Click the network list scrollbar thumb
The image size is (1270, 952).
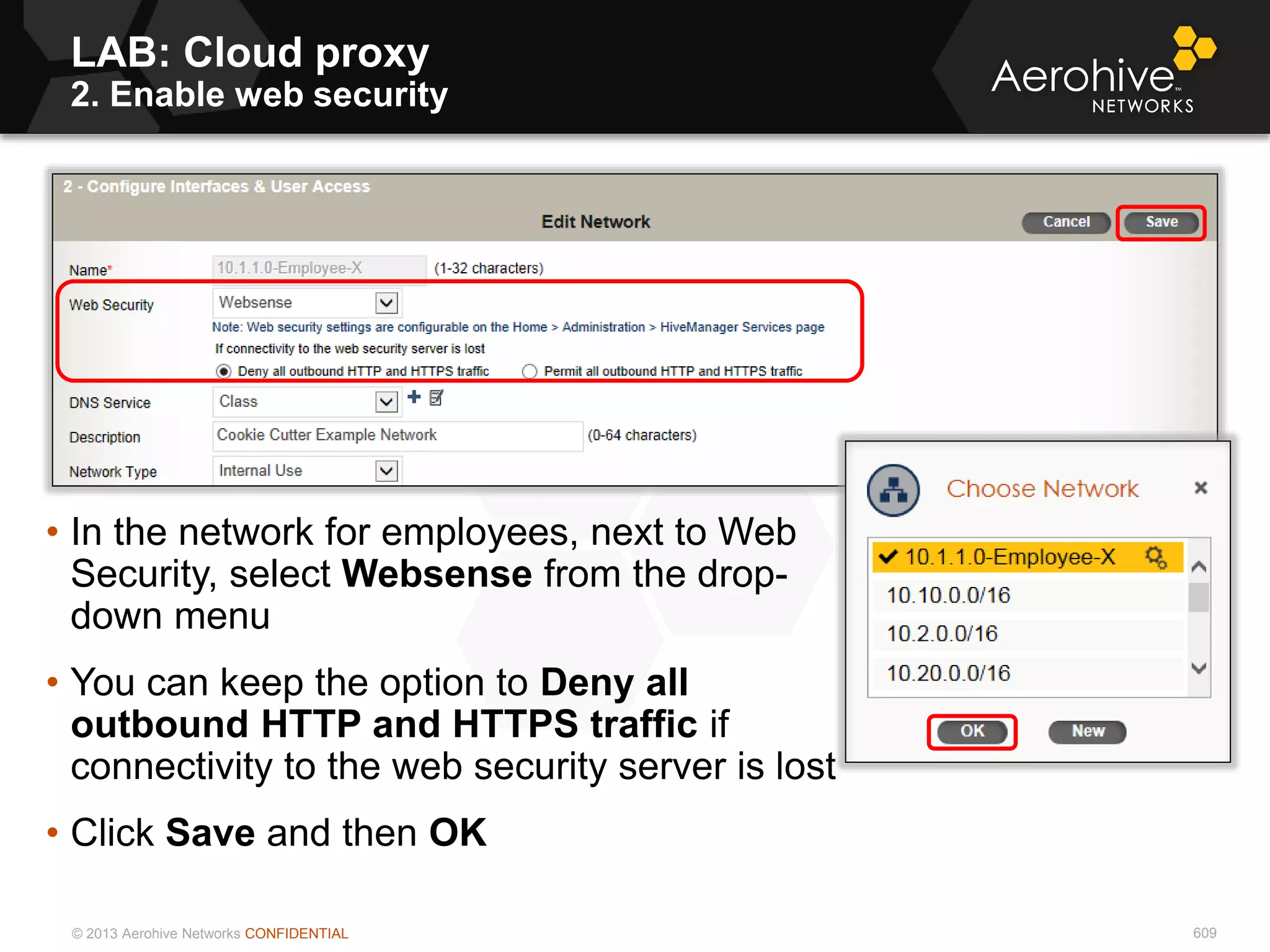click(1199, 597)
